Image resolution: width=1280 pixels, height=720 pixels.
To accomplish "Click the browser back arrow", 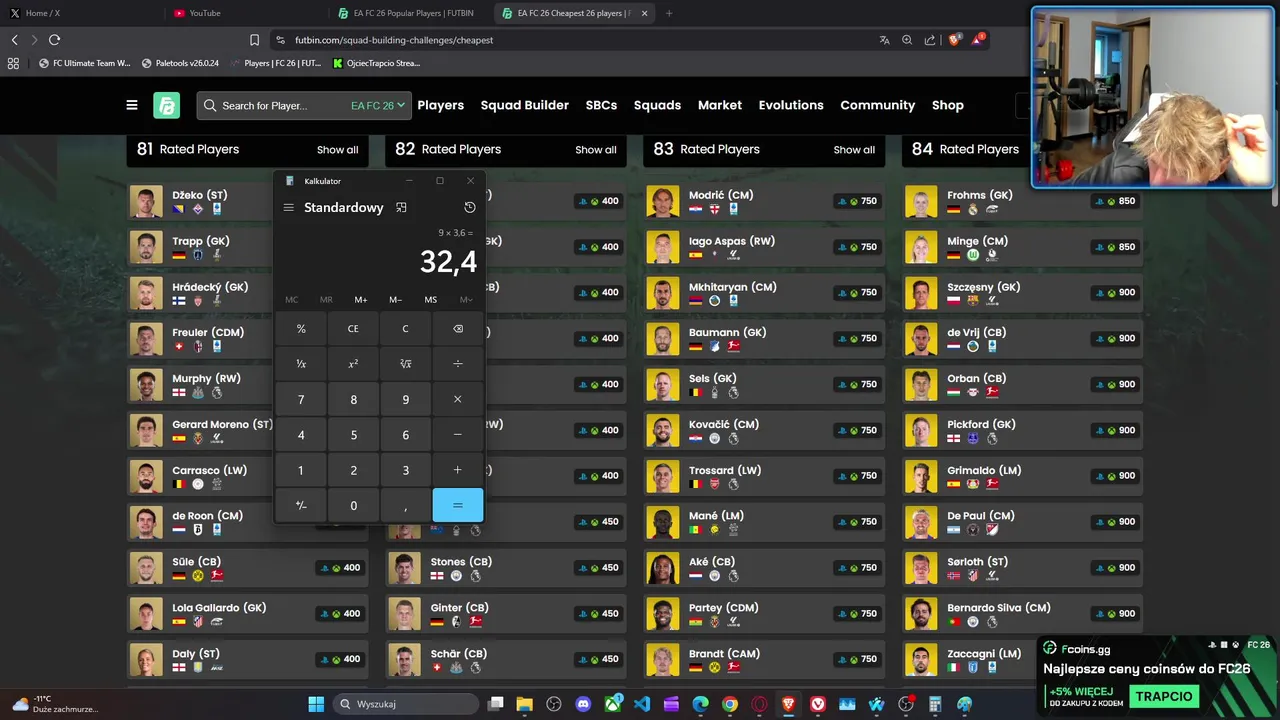I will click(x=14, y=40).
